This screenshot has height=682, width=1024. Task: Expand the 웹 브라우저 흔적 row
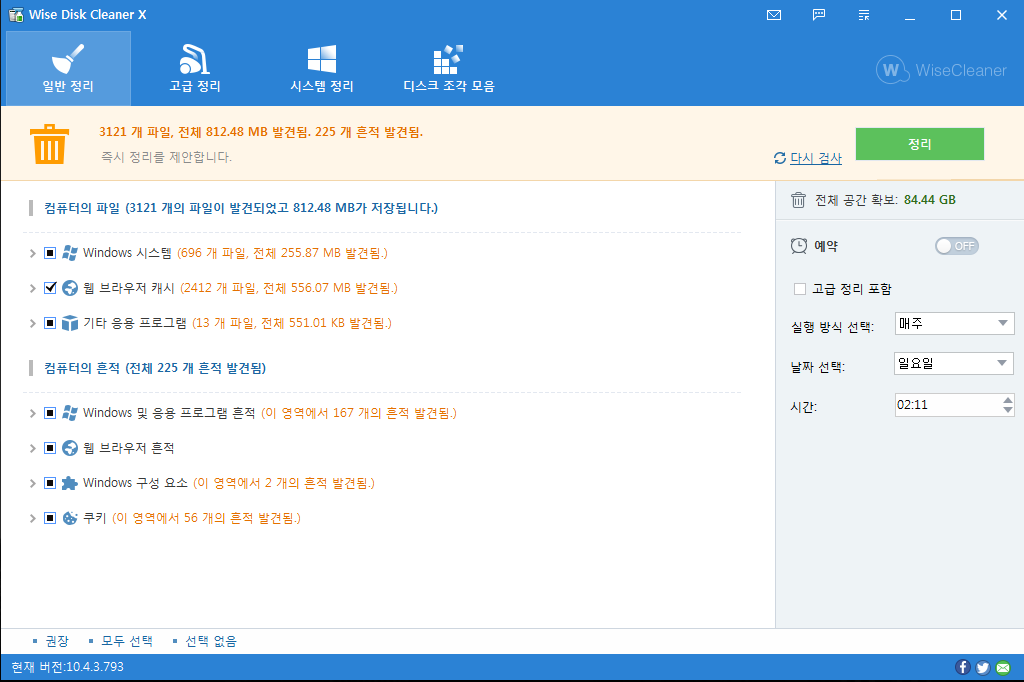pyautogui.click(x=32, y=449)
